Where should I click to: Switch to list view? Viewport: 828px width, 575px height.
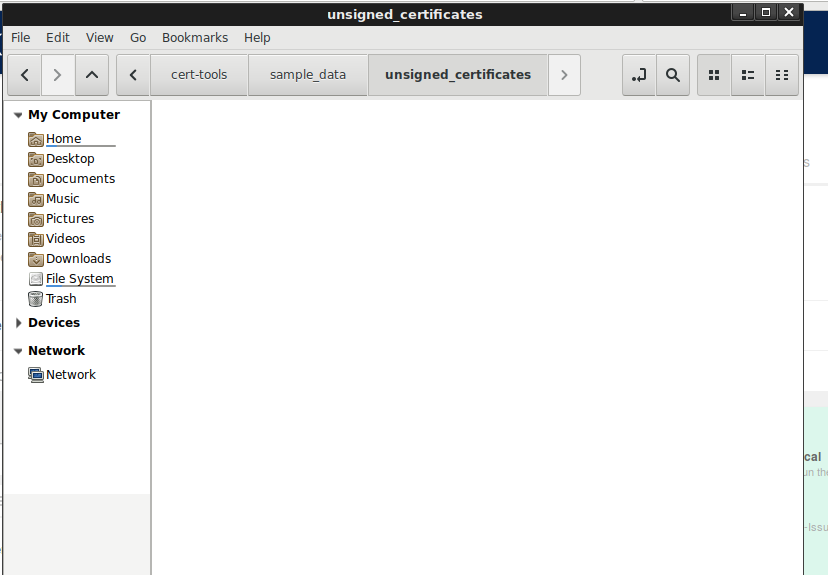click(x=748, y=75)
